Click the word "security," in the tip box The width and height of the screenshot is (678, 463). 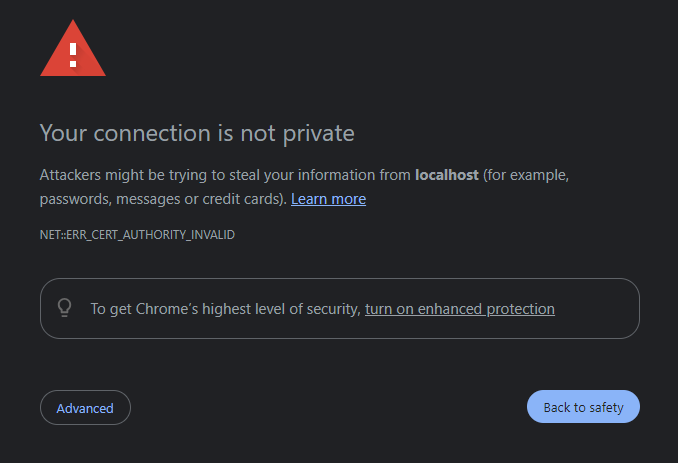tap(332, 309)
